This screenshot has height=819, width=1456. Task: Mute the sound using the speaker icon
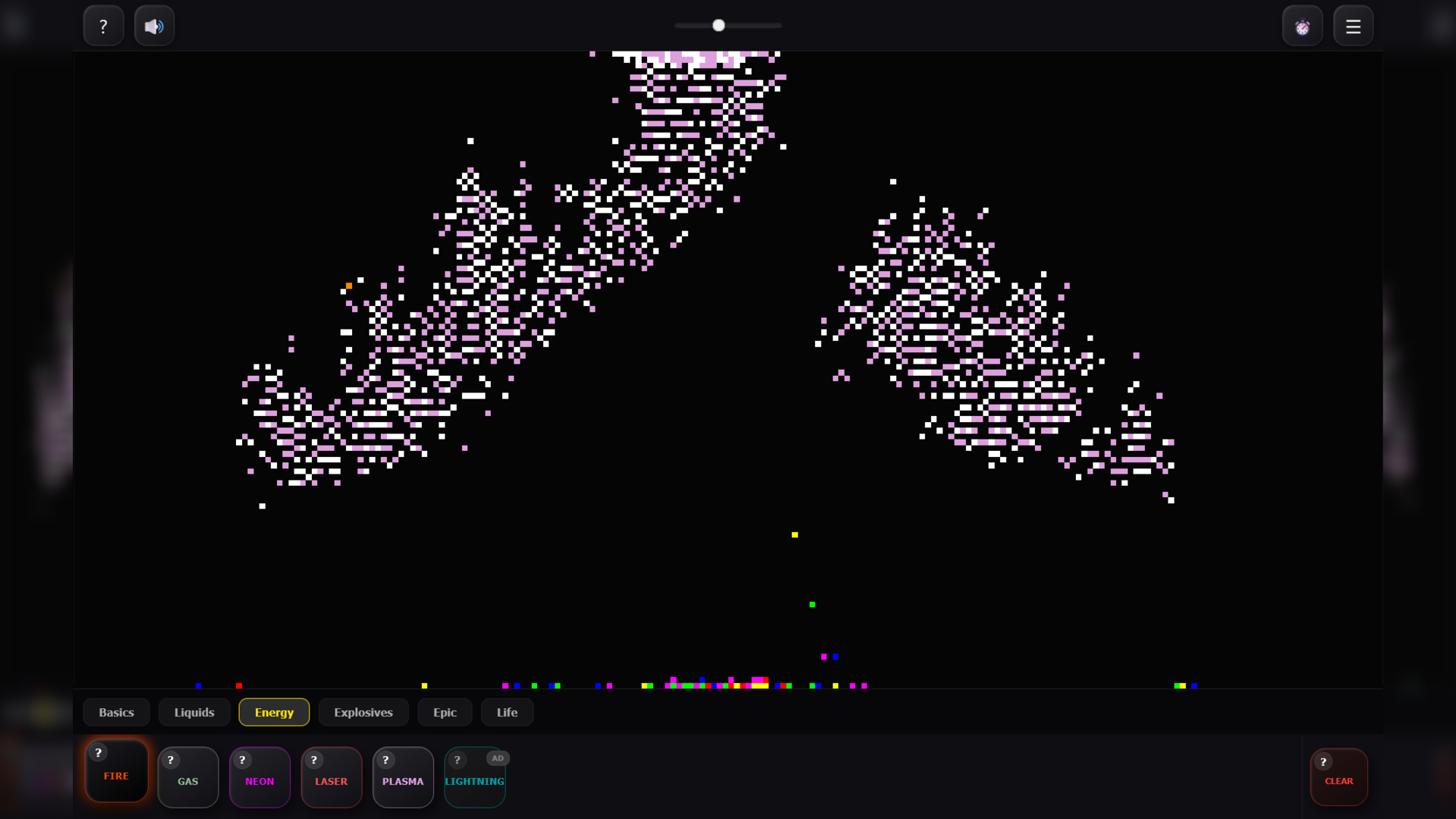pos(154,25)
